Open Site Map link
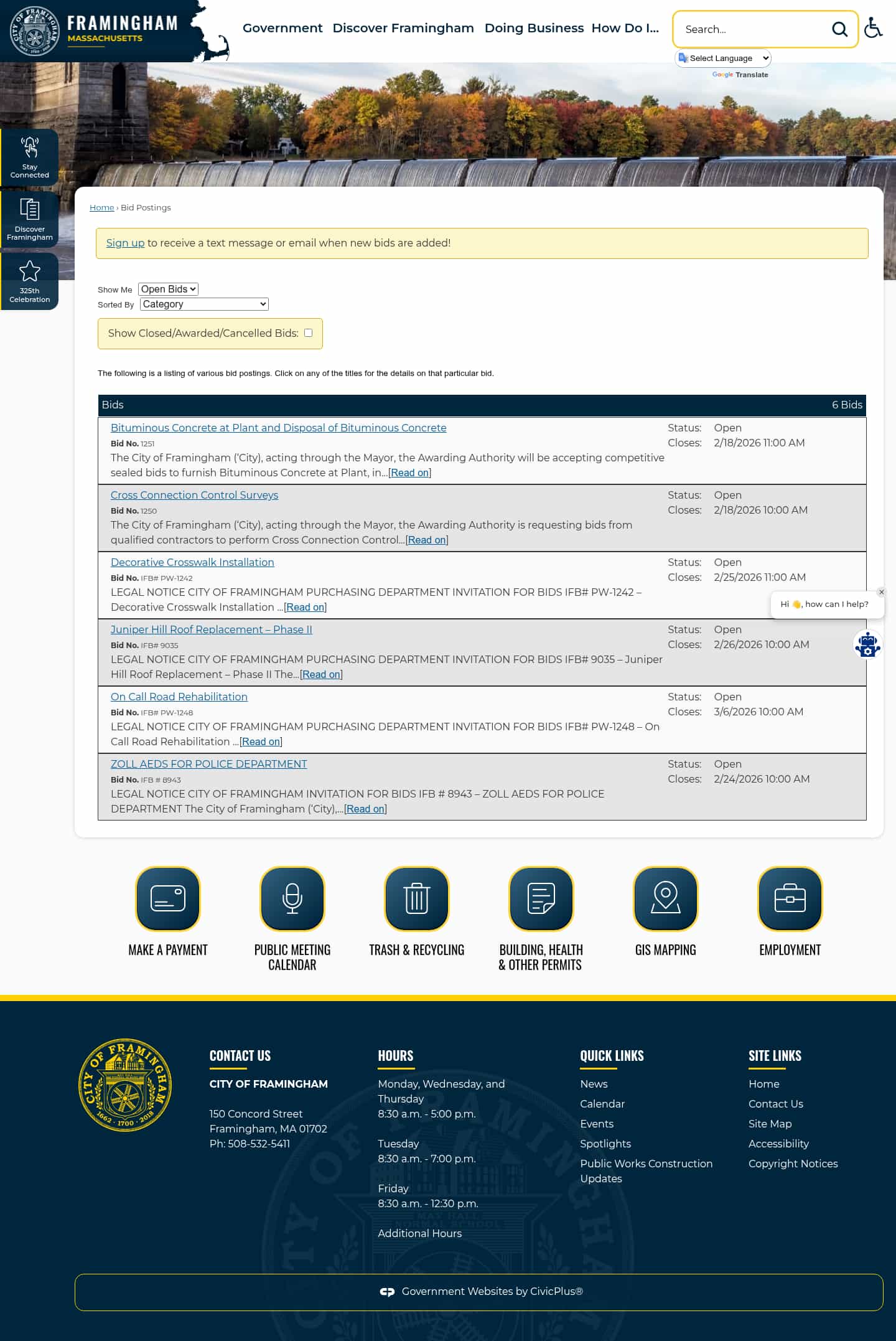896x1341 pixels. click(x=770, y=1124)
